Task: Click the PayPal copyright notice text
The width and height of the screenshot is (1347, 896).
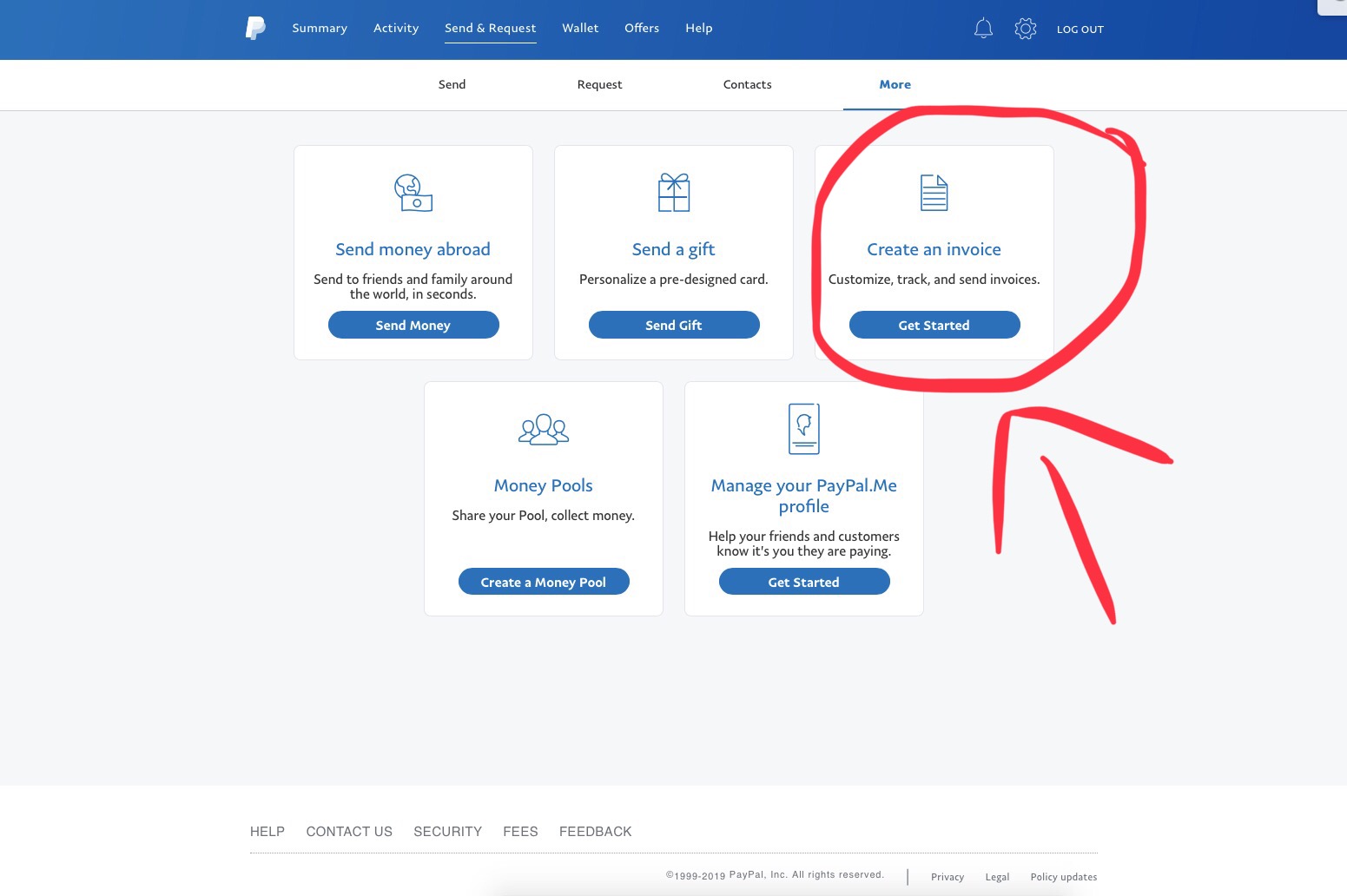Action: (x=775, y=875)
